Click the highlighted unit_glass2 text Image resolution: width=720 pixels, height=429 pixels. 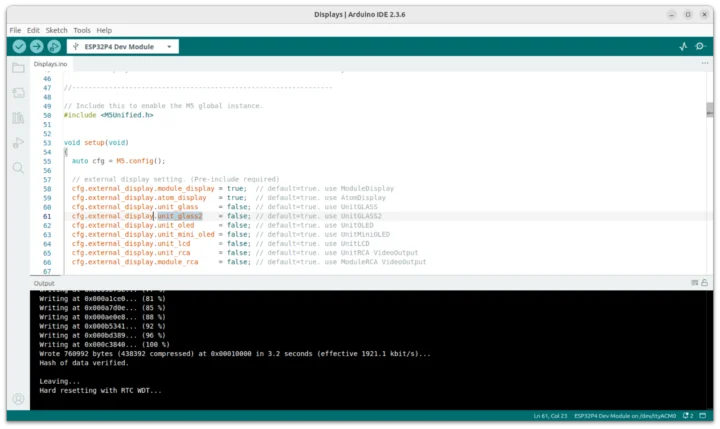180,216
